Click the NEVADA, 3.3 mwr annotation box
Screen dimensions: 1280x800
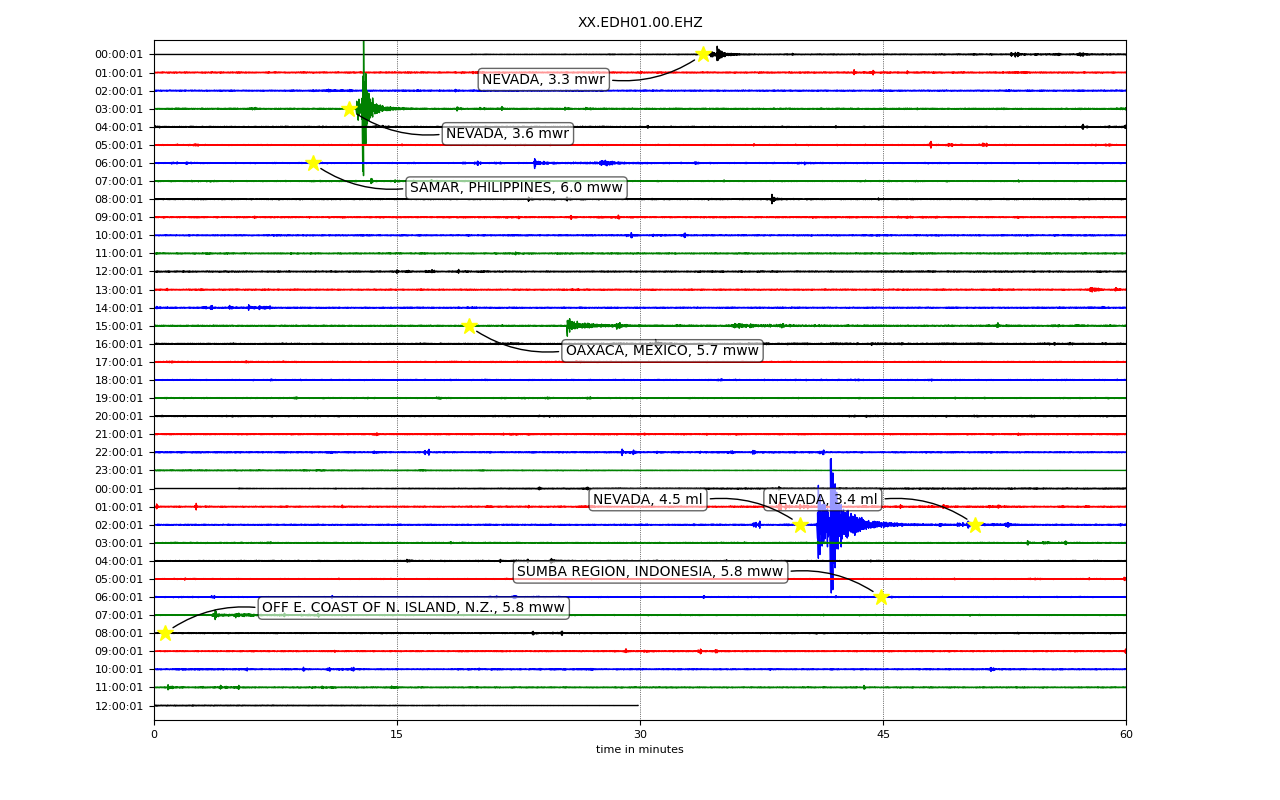543,80
